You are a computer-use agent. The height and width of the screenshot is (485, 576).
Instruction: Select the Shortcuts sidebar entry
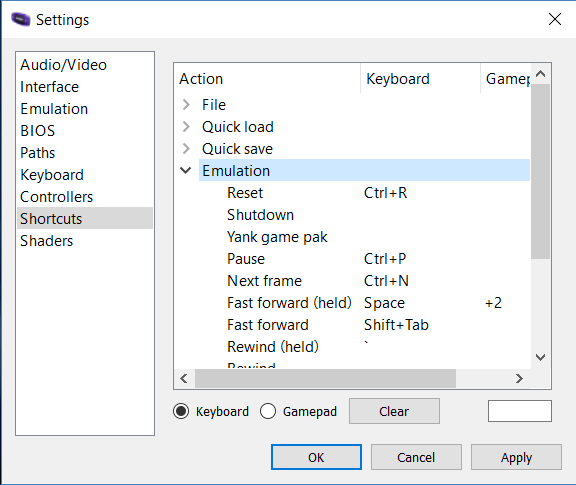(x=85, y=219)
